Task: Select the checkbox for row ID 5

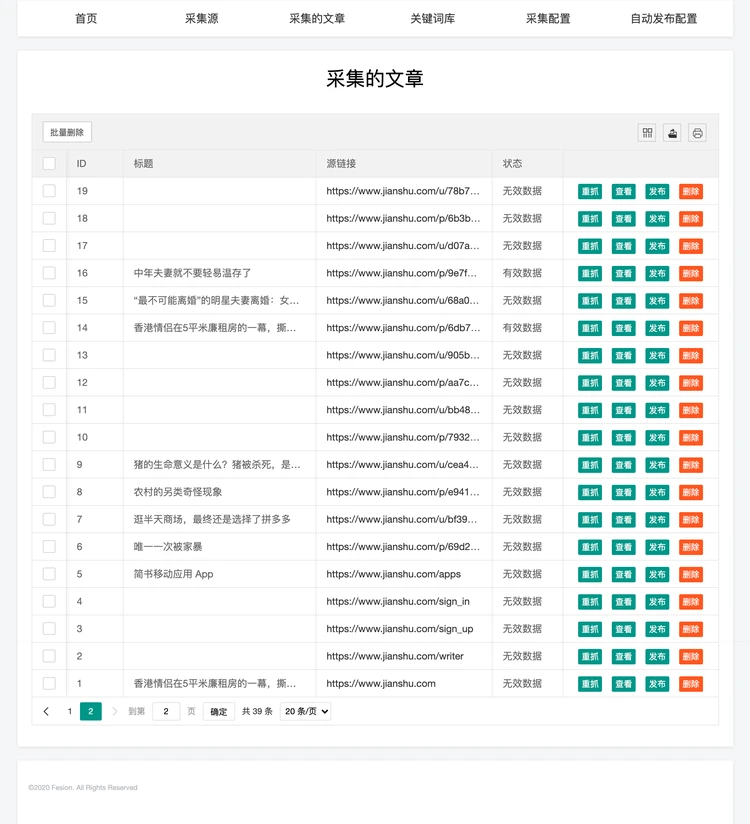Action: pyautogui.click(x=49, y=574)
